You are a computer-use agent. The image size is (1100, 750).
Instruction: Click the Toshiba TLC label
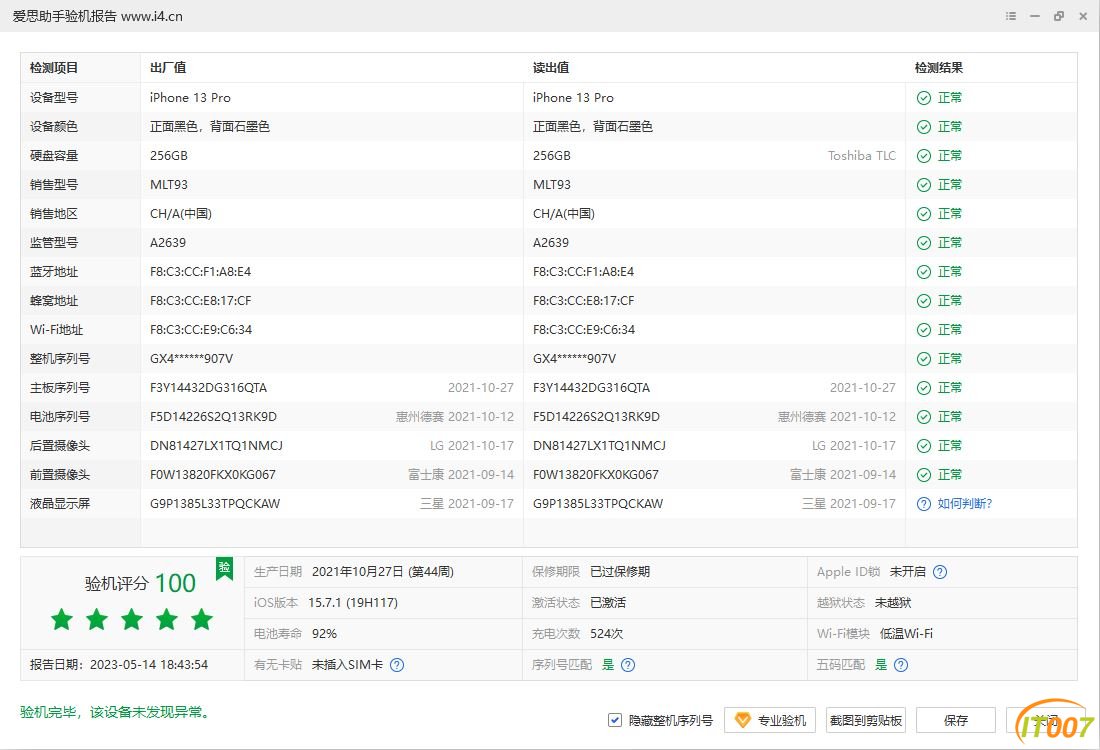tap(861, 156)
